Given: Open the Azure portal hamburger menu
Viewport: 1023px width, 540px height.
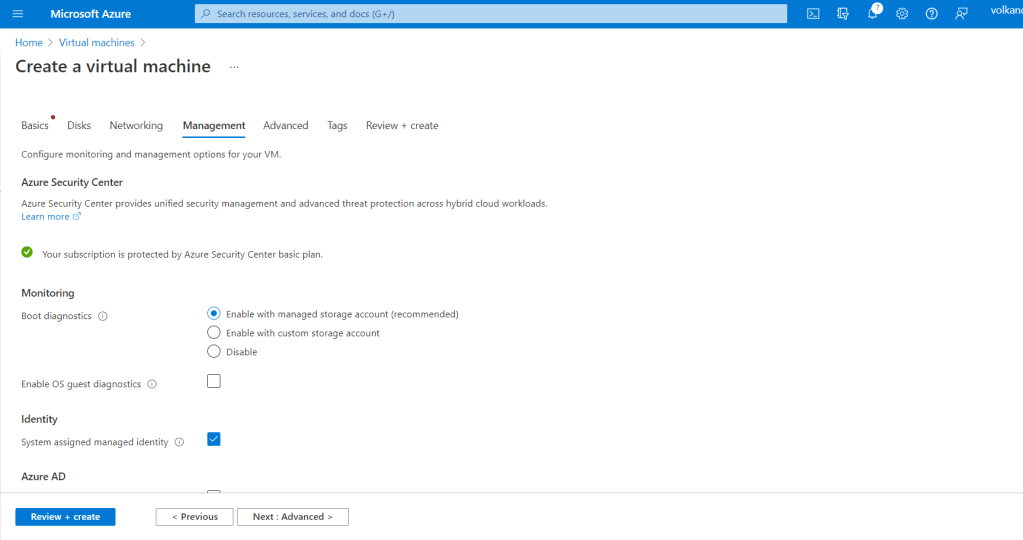Looking at the screenshot, I should (17, 13).
